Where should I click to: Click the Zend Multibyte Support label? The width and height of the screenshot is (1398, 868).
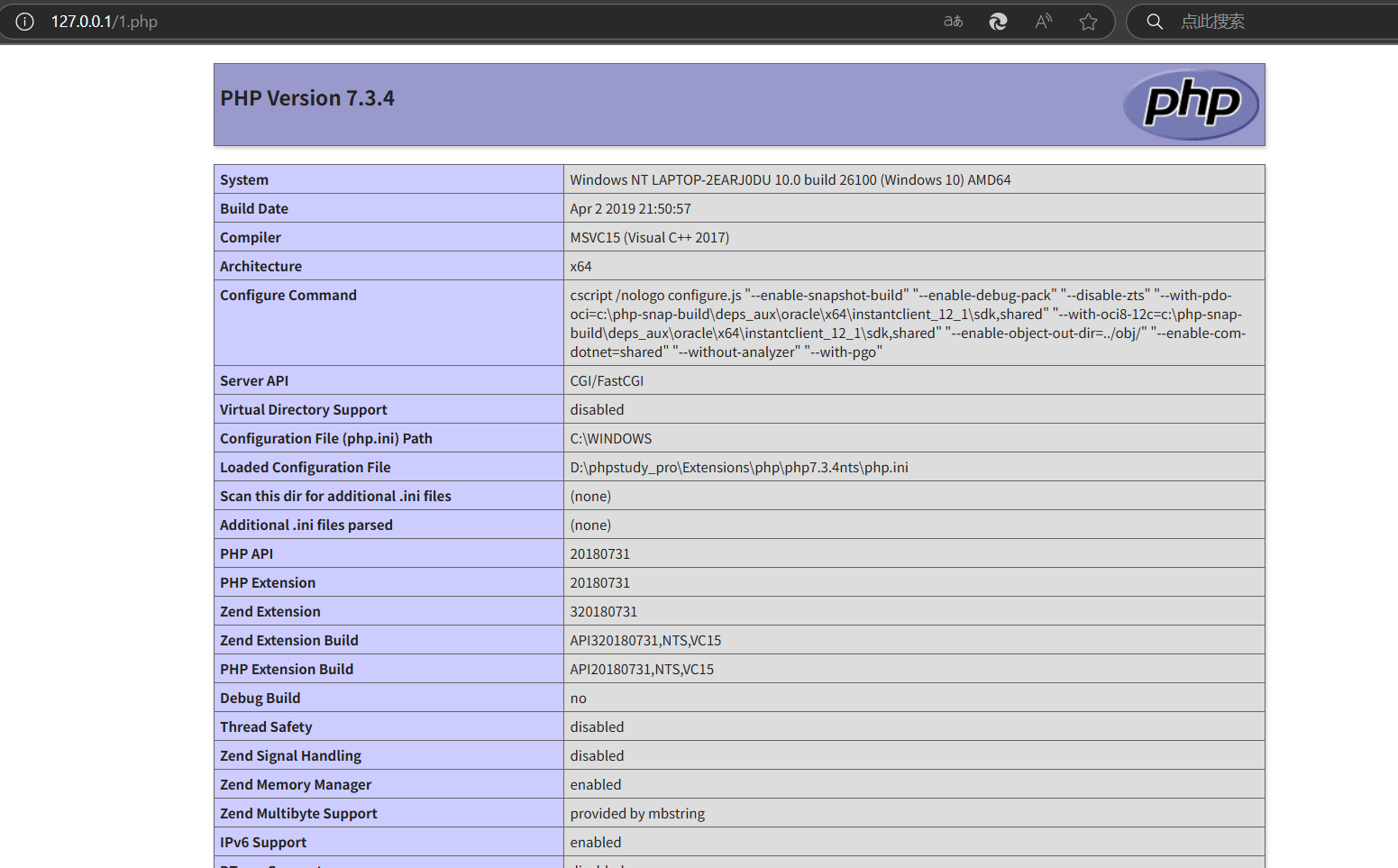[x=298, y=813]
